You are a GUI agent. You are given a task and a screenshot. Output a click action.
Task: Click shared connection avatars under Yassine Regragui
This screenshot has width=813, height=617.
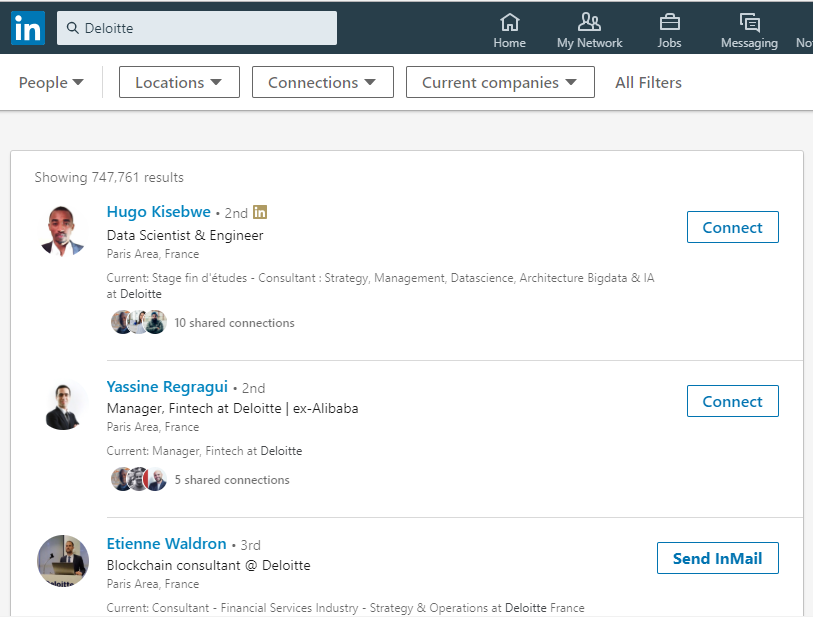(139, 479)
